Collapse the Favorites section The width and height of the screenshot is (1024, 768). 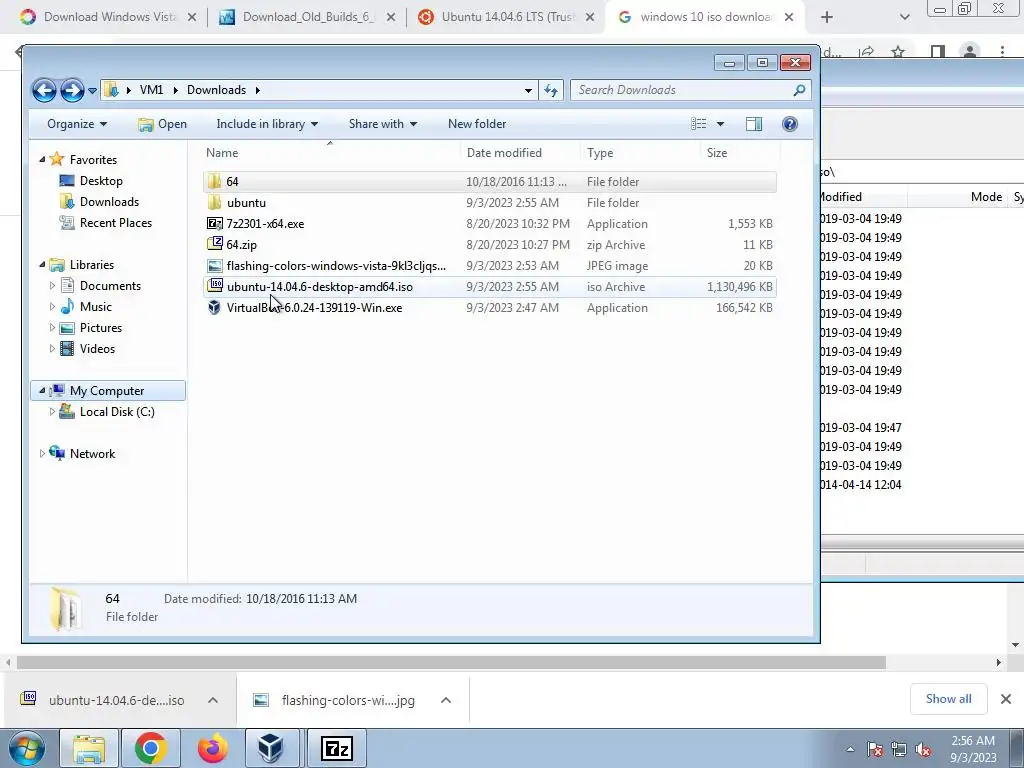click(42, 159)
